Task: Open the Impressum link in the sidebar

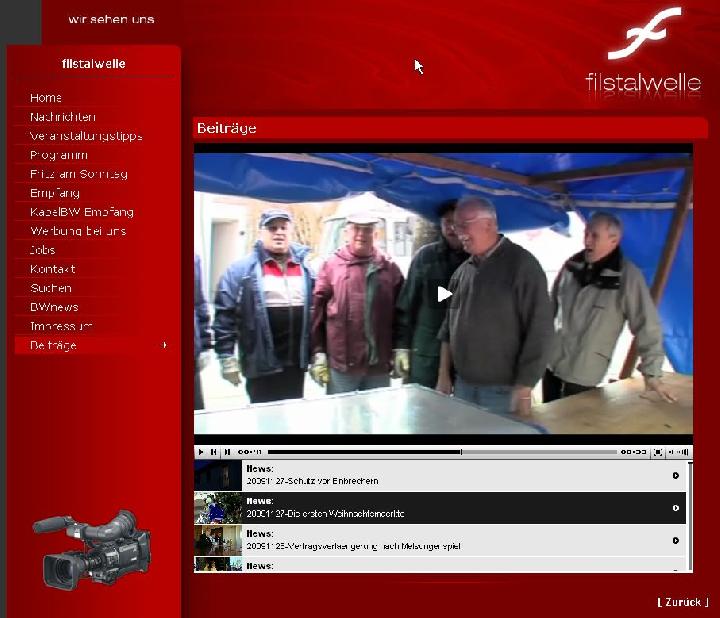Action: [x=62, y=326]
